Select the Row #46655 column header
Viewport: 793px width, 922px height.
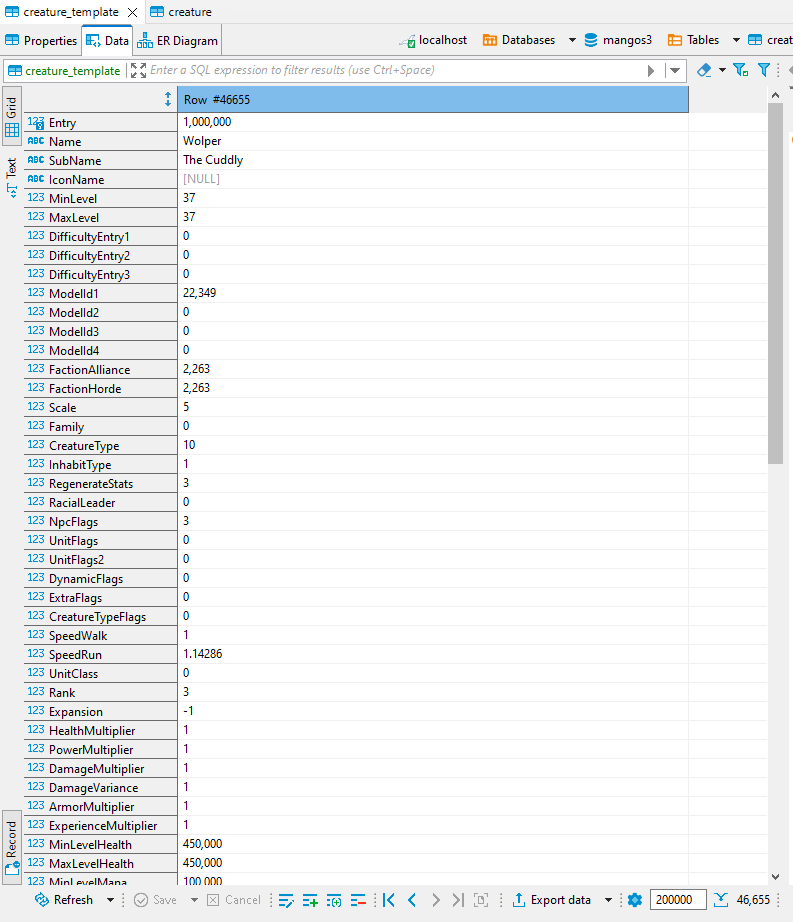pos(433,99)
